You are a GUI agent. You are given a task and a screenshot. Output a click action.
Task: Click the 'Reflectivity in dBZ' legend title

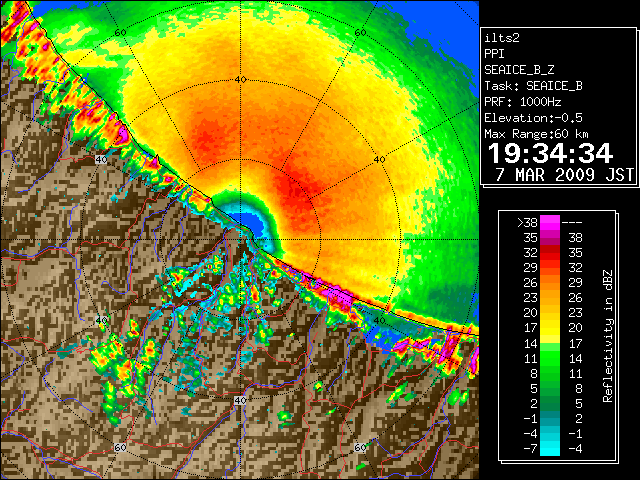pos(607,336)
